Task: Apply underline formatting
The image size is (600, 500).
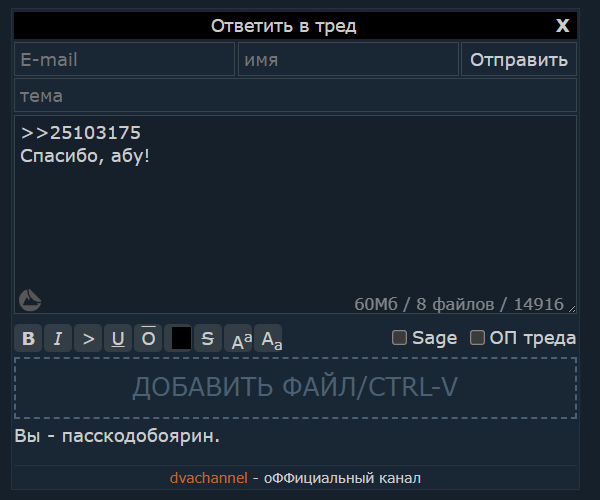Action: [118, 338]
